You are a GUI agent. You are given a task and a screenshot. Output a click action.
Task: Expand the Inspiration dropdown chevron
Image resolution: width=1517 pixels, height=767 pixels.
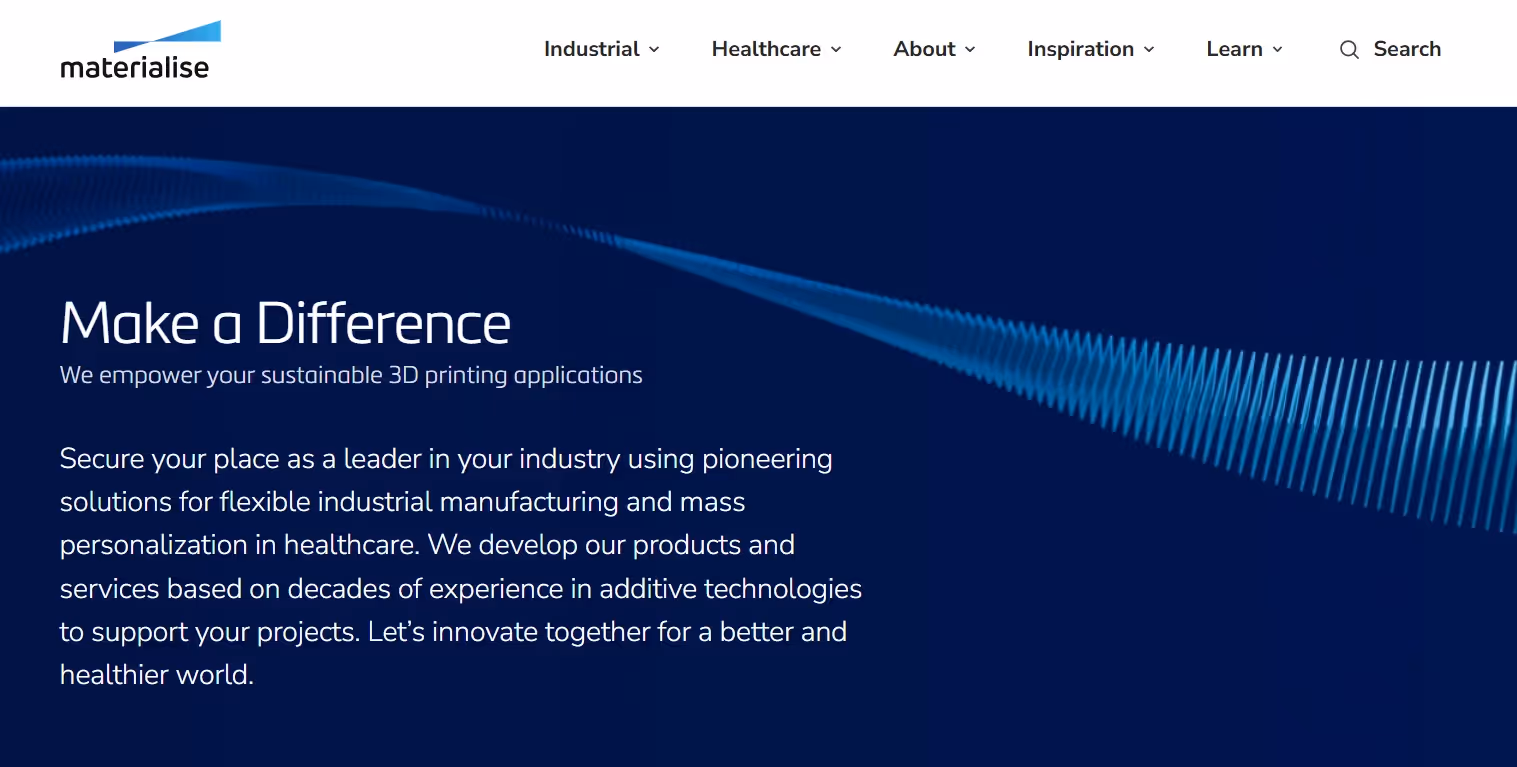click(x=1149, y=49)
